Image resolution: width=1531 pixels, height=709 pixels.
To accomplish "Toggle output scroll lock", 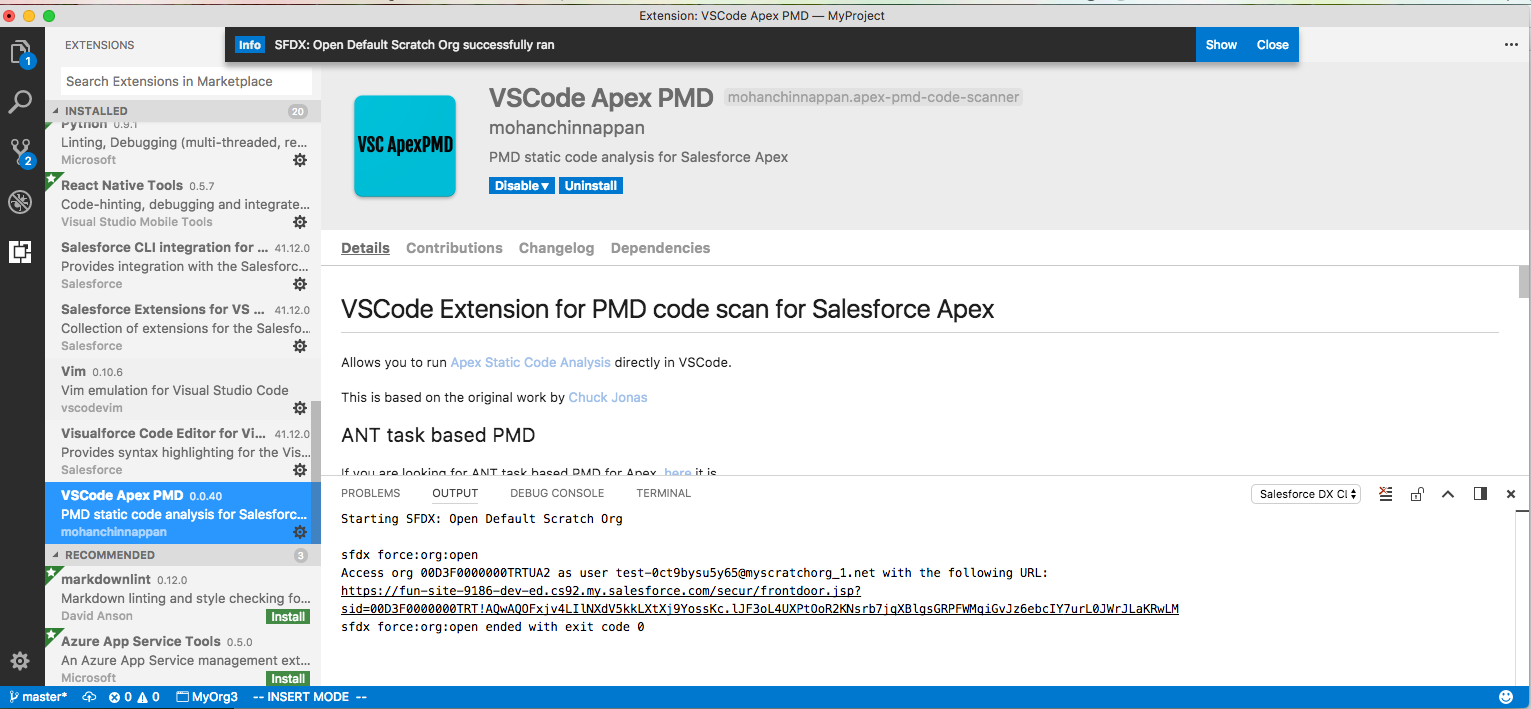I will [x=1417, y=494].
